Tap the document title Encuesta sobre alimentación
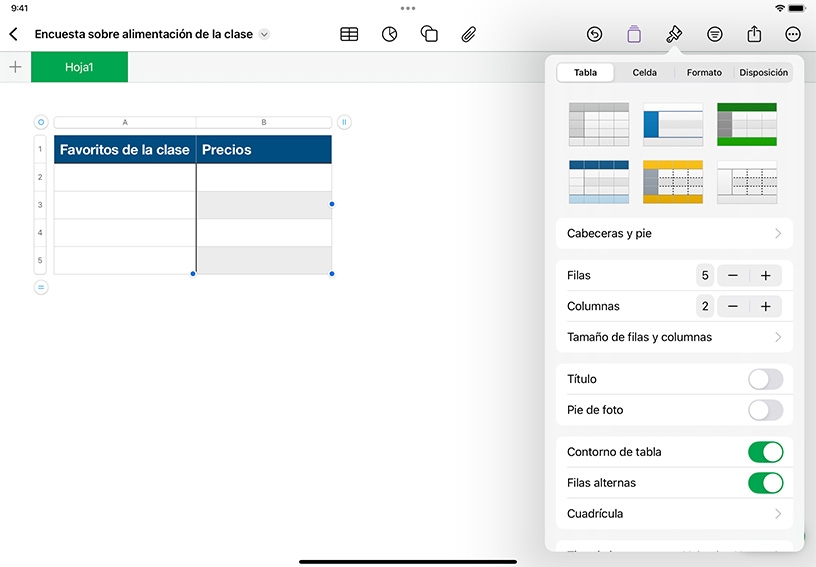 point(144,34)
